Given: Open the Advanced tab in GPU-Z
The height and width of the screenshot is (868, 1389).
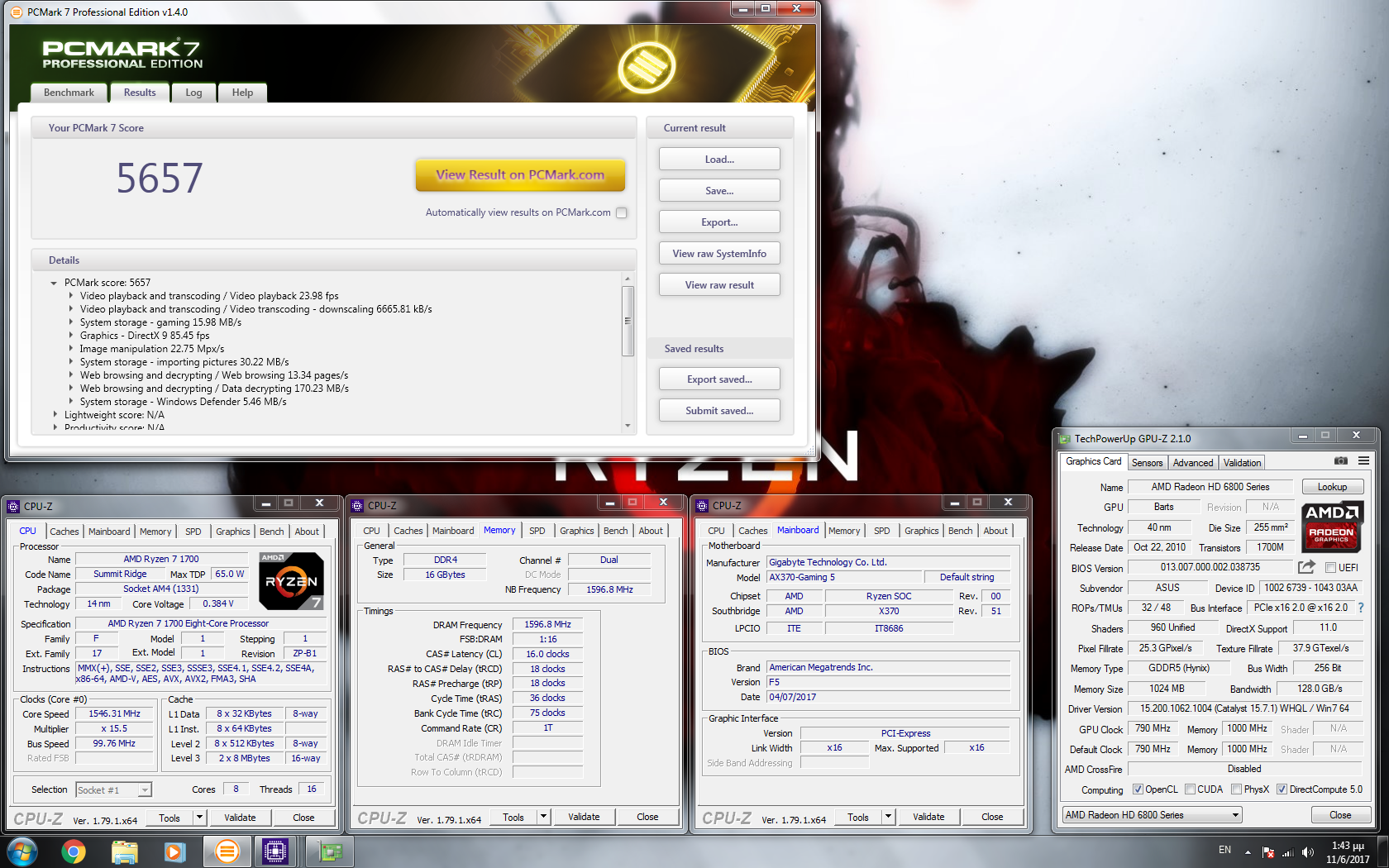Looking at the screenshot, I should 1193,463.
